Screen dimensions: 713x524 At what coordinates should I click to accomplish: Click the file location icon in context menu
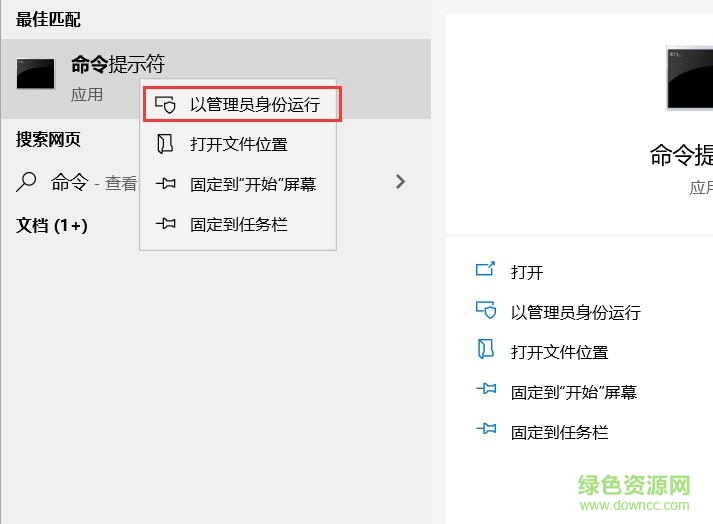(166, 144)
